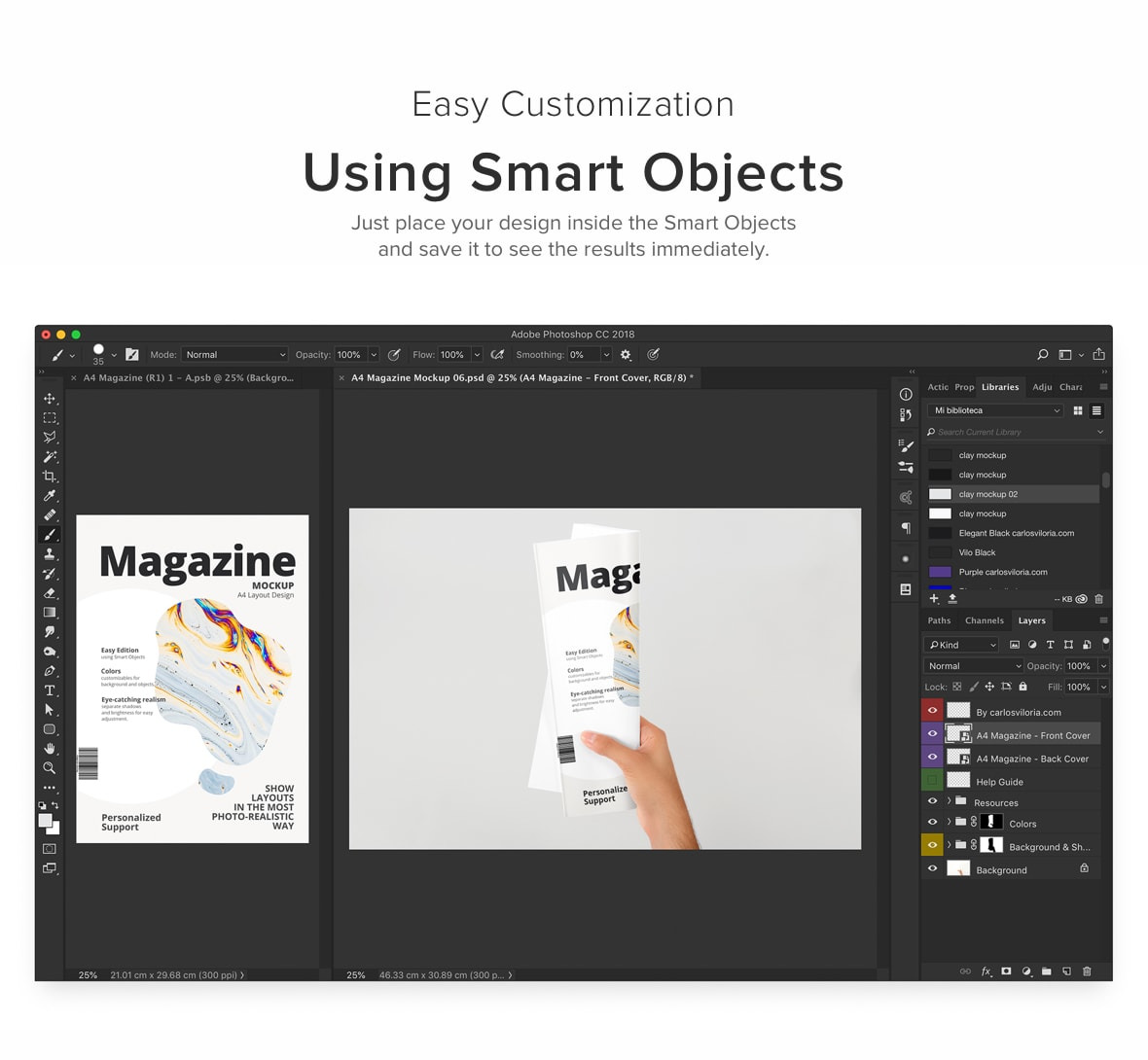The width and height of the screenshot is (1148, 1060).
Task: Toggle lock all on the layer
Action: click(1022, 687)
